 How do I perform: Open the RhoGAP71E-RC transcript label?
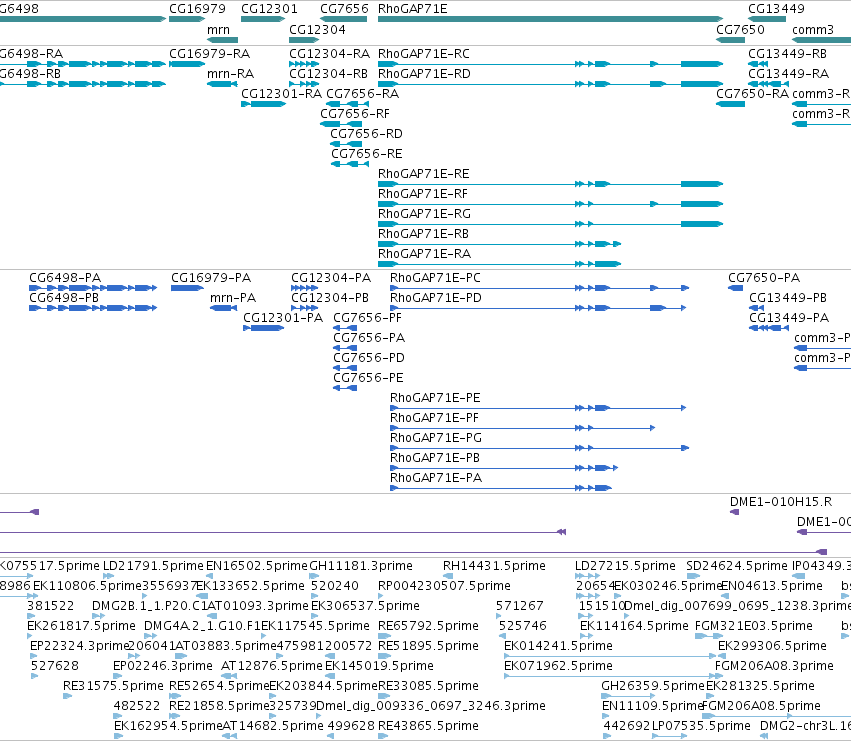coord(424,54)
